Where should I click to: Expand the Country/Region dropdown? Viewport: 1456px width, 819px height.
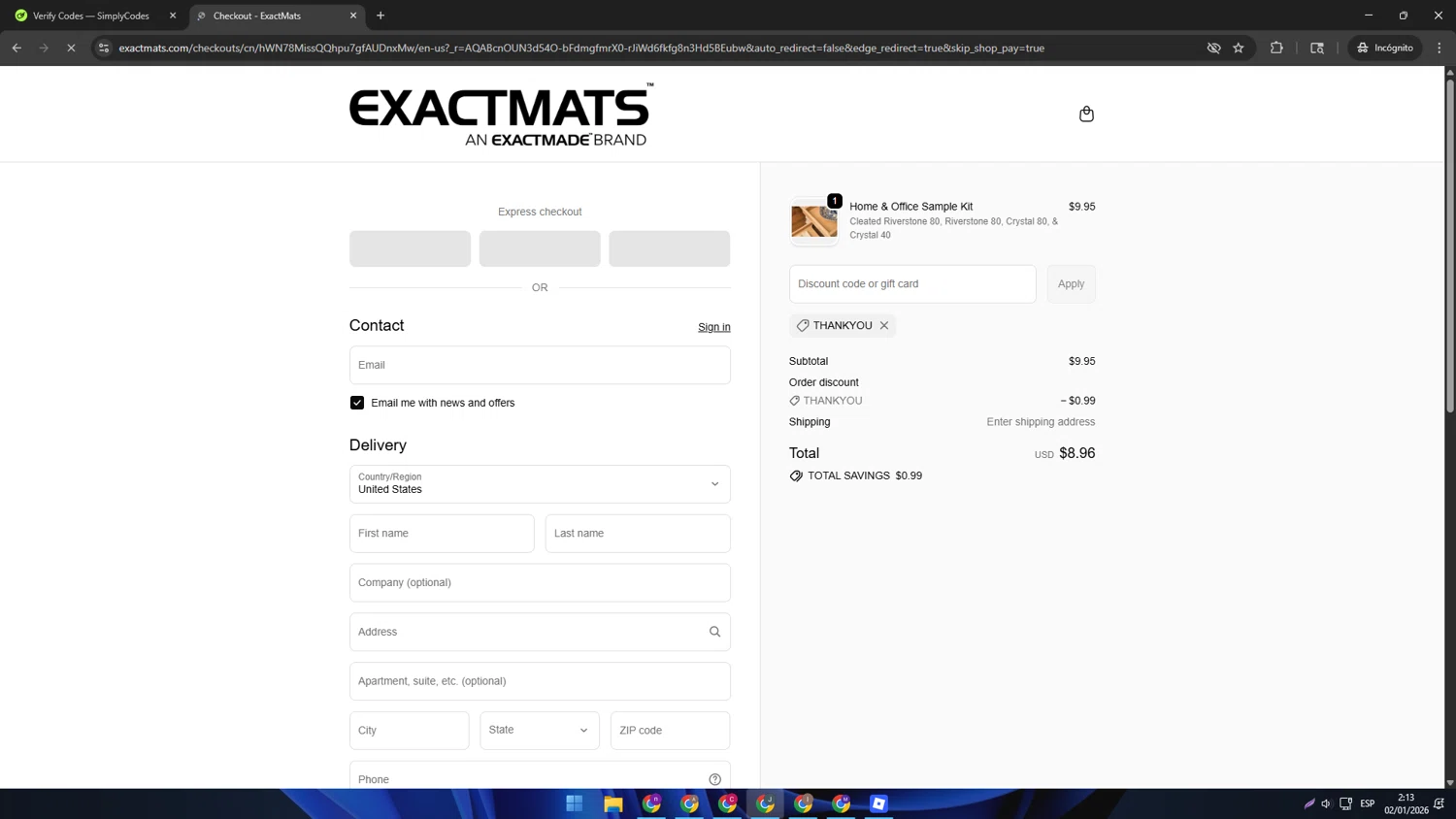(540, 484)
